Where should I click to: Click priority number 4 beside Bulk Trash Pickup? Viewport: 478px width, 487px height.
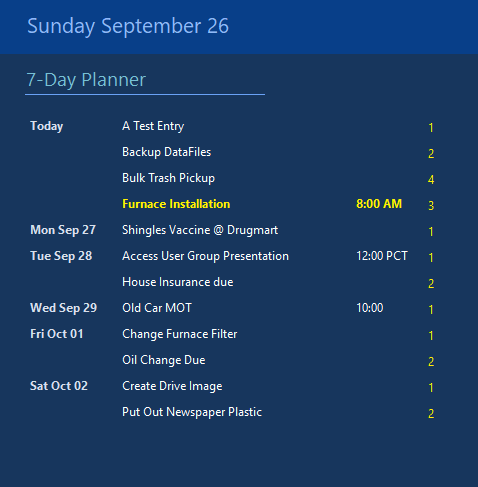pos(431,180)
